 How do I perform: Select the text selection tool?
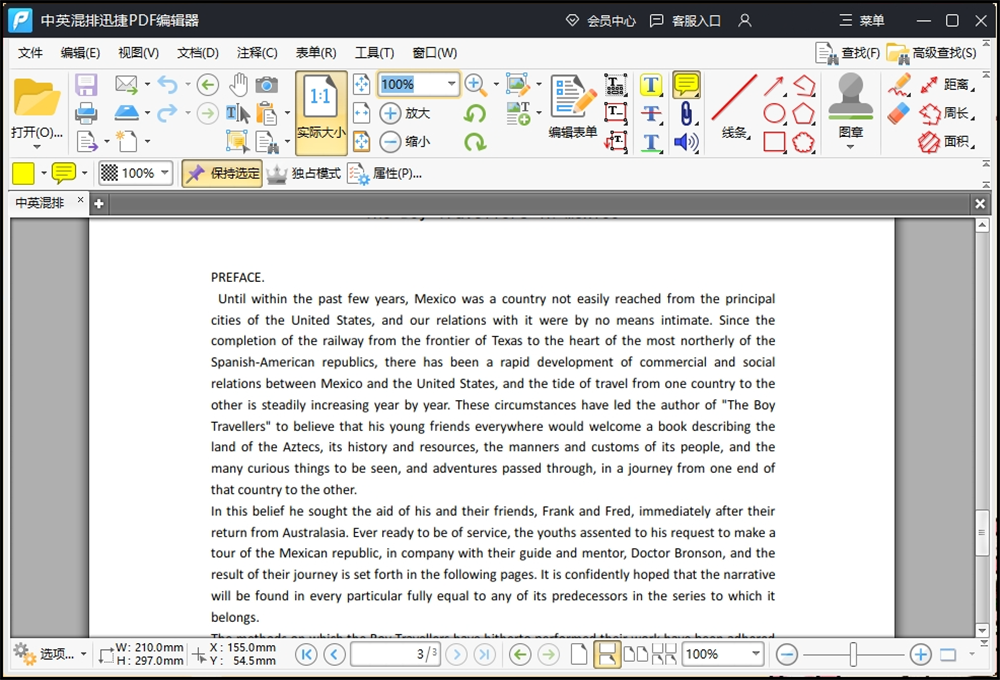click(x=238, y=114)
